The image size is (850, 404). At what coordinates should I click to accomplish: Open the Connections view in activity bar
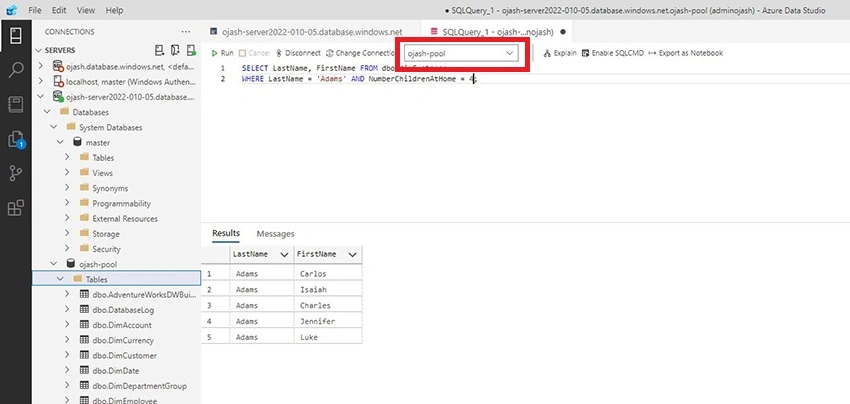16,37
